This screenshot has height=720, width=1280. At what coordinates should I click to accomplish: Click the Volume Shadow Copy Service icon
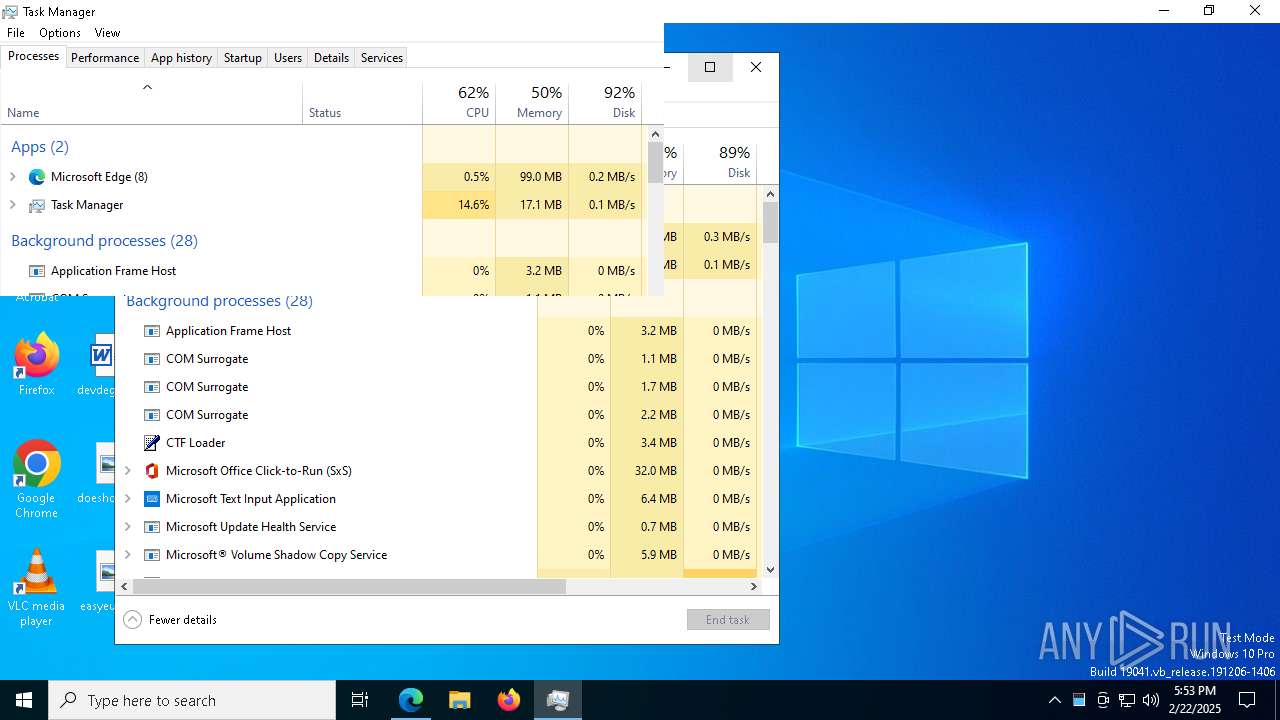click(x=152, y=555)
